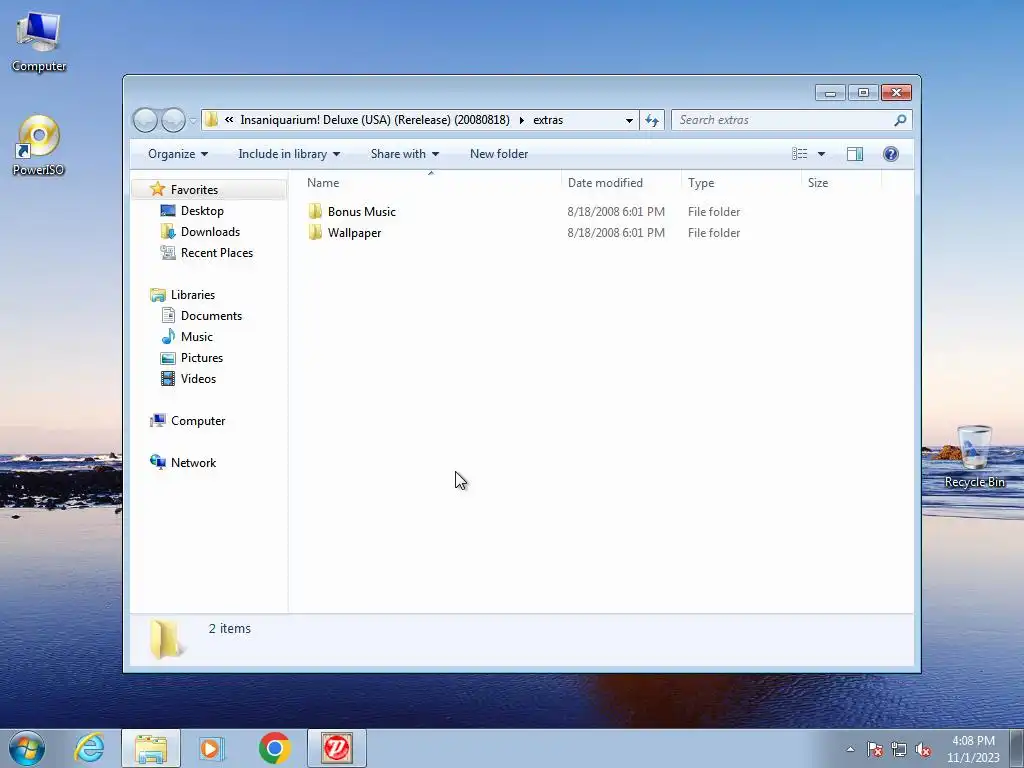Sort by Name column header
The width and height of the screenshot is (1024, 768).
point(430,183)
